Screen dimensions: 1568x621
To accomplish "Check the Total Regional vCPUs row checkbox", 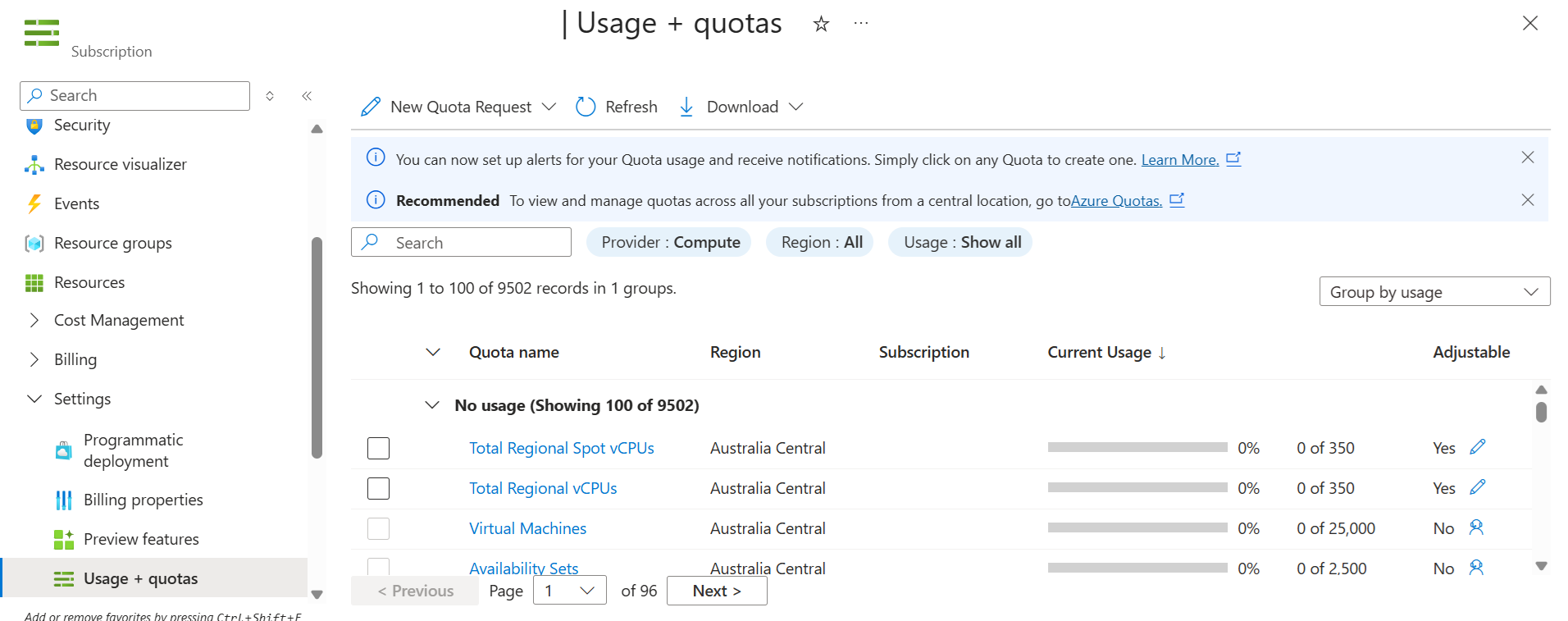I will pyautogui.click(x=378, y=488).
